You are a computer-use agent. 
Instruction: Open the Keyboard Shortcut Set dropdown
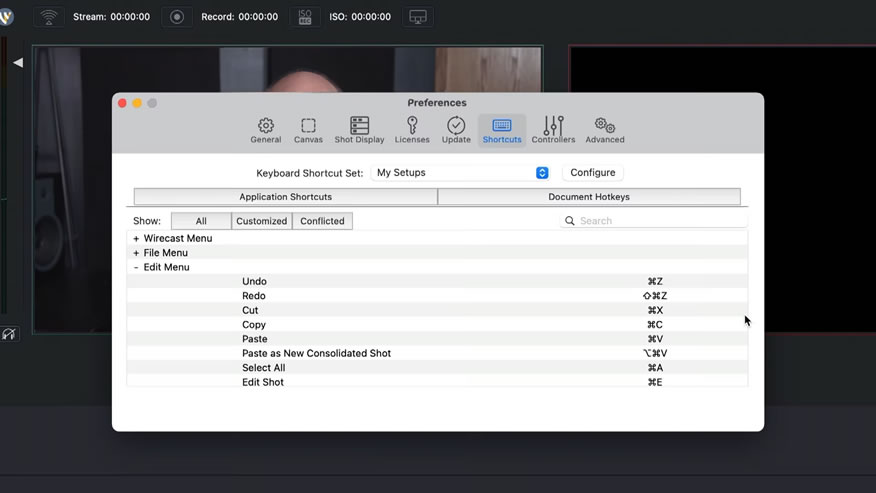pos(460,173)
